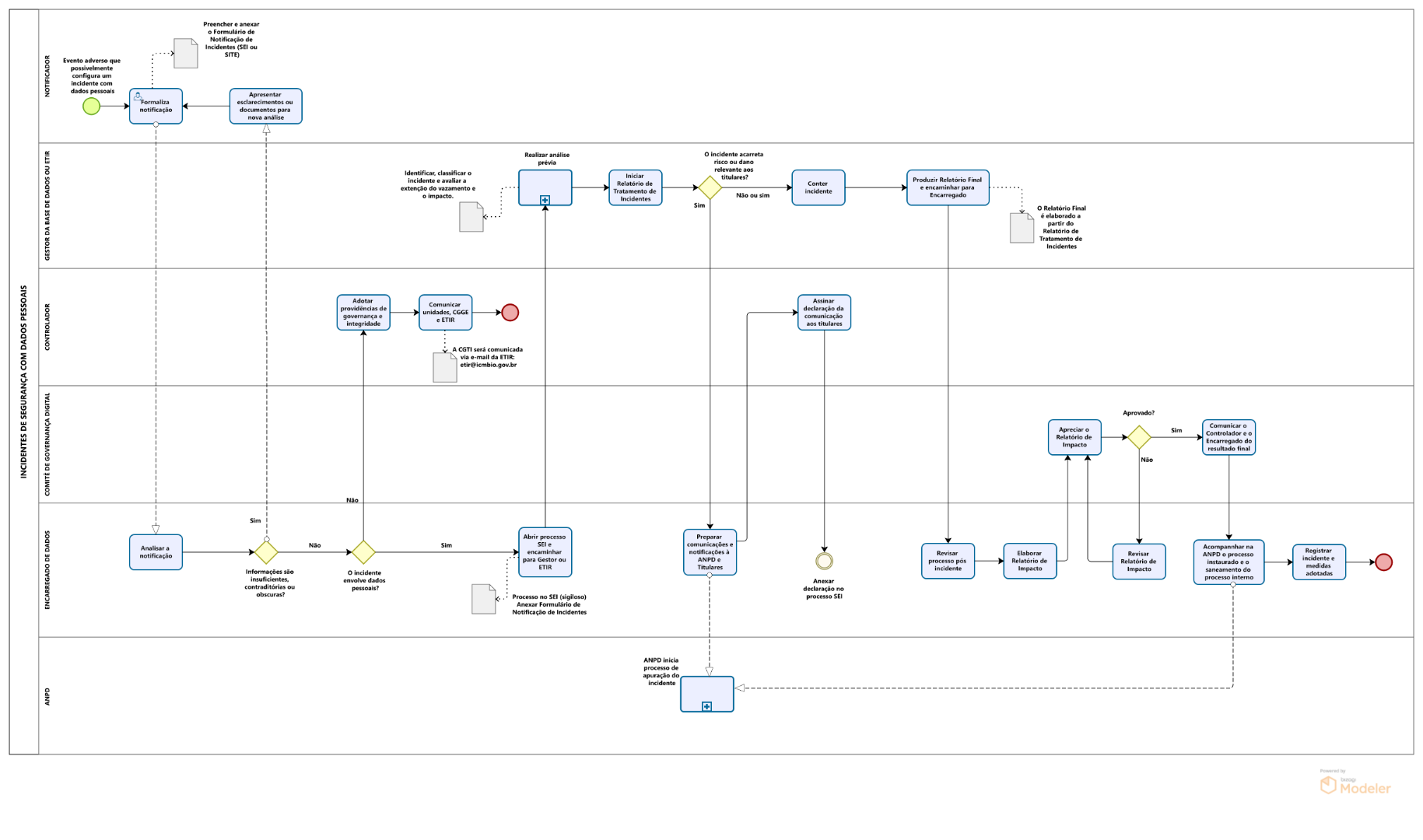Select the Informações são insuficientes gateway diamond
The height and width of the screenshot is (840, 1423).
point(266,552)
